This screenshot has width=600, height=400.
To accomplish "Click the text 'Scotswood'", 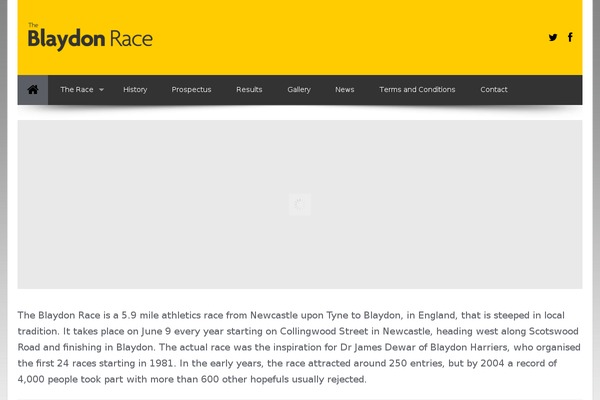I will 553,331.
